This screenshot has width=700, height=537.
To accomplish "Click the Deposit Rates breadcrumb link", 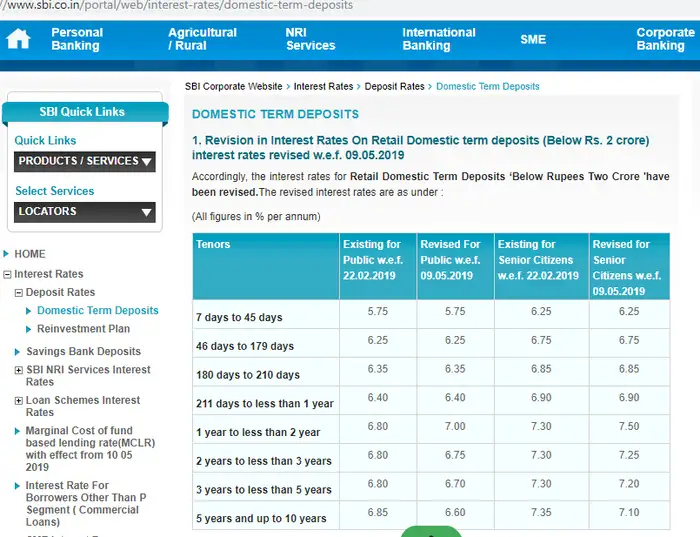I will pos(394,87).
